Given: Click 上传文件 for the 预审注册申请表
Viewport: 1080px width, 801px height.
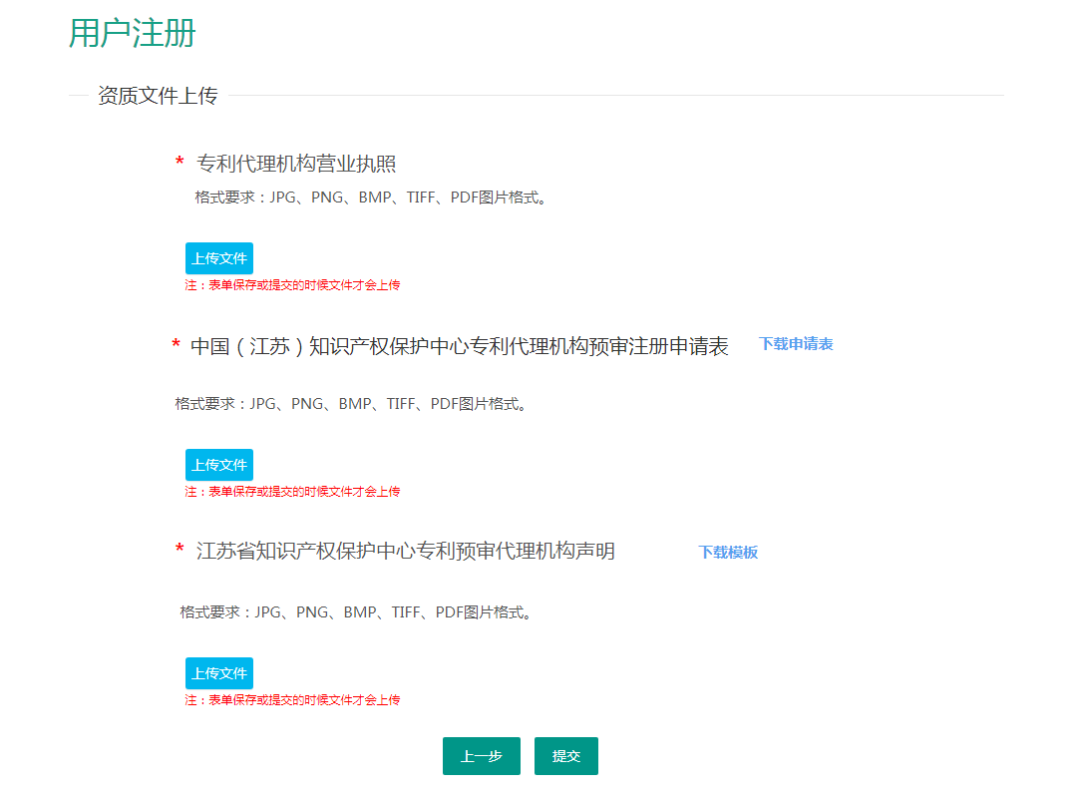Looking at the screenshot, I should point(219,465).
